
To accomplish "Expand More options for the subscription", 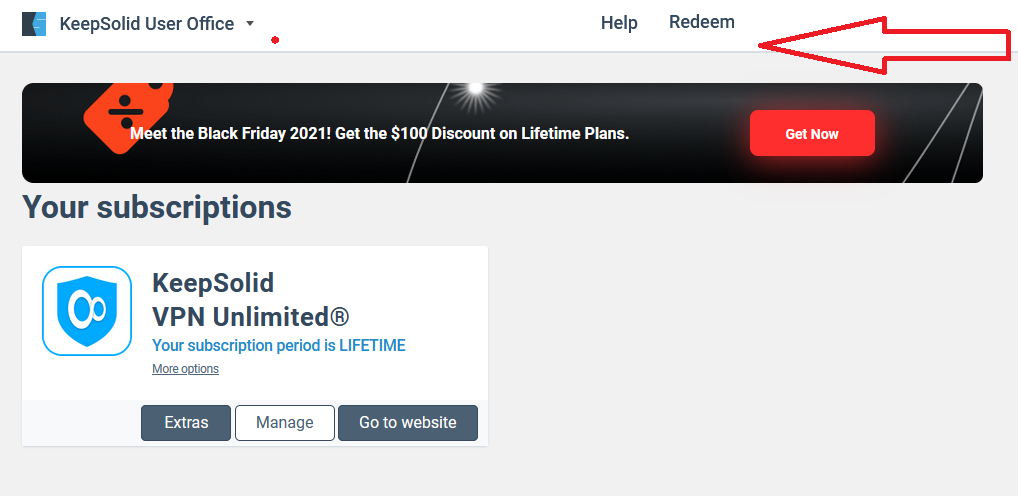I will 185,369.
